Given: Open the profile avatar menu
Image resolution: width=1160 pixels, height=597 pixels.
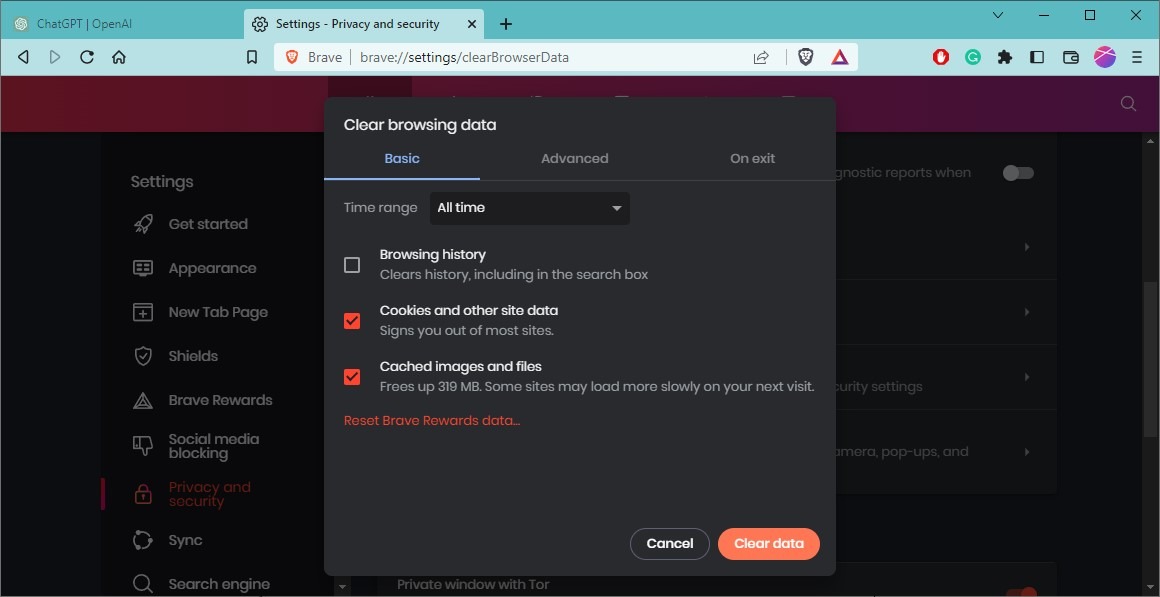Looking at the screenshot, I should (x=1104, y=57).
